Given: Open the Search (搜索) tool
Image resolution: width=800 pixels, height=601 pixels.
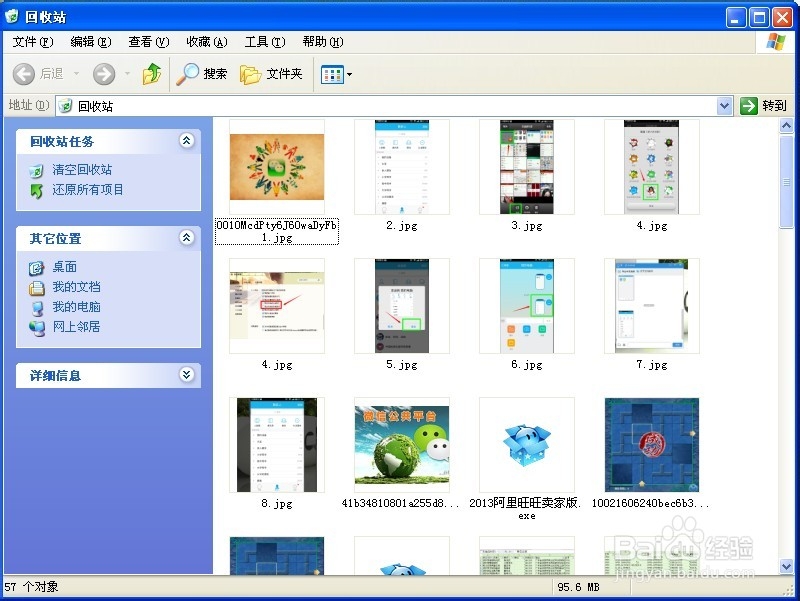Looking at the screenshot, I should point(202,74).
